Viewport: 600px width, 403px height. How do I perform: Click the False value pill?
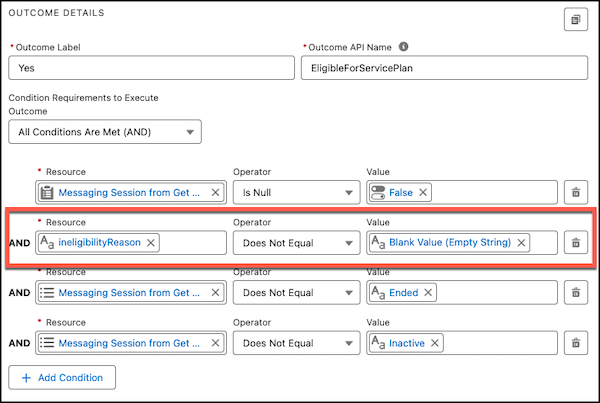(400, 193)
